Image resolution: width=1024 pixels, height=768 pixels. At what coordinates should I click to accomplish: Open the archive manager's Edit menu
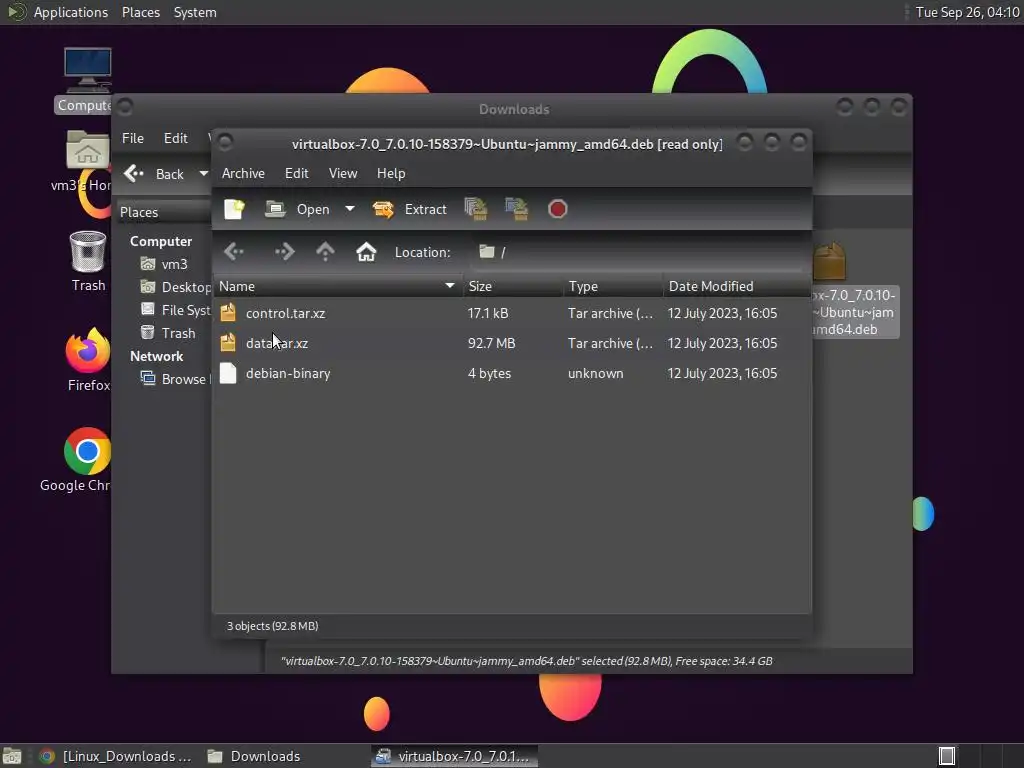point(296,173)
